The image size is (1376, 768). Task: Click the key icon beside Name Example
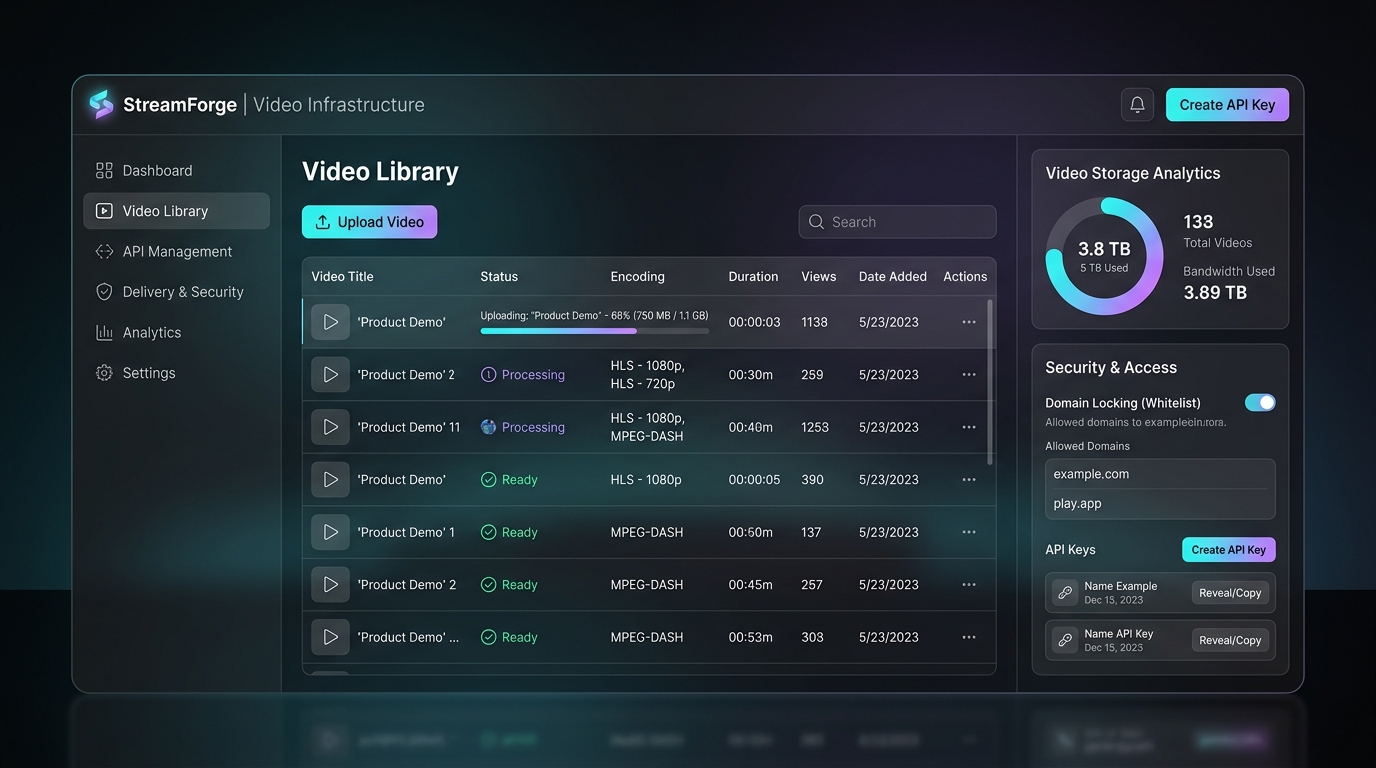click(1065, 593)
